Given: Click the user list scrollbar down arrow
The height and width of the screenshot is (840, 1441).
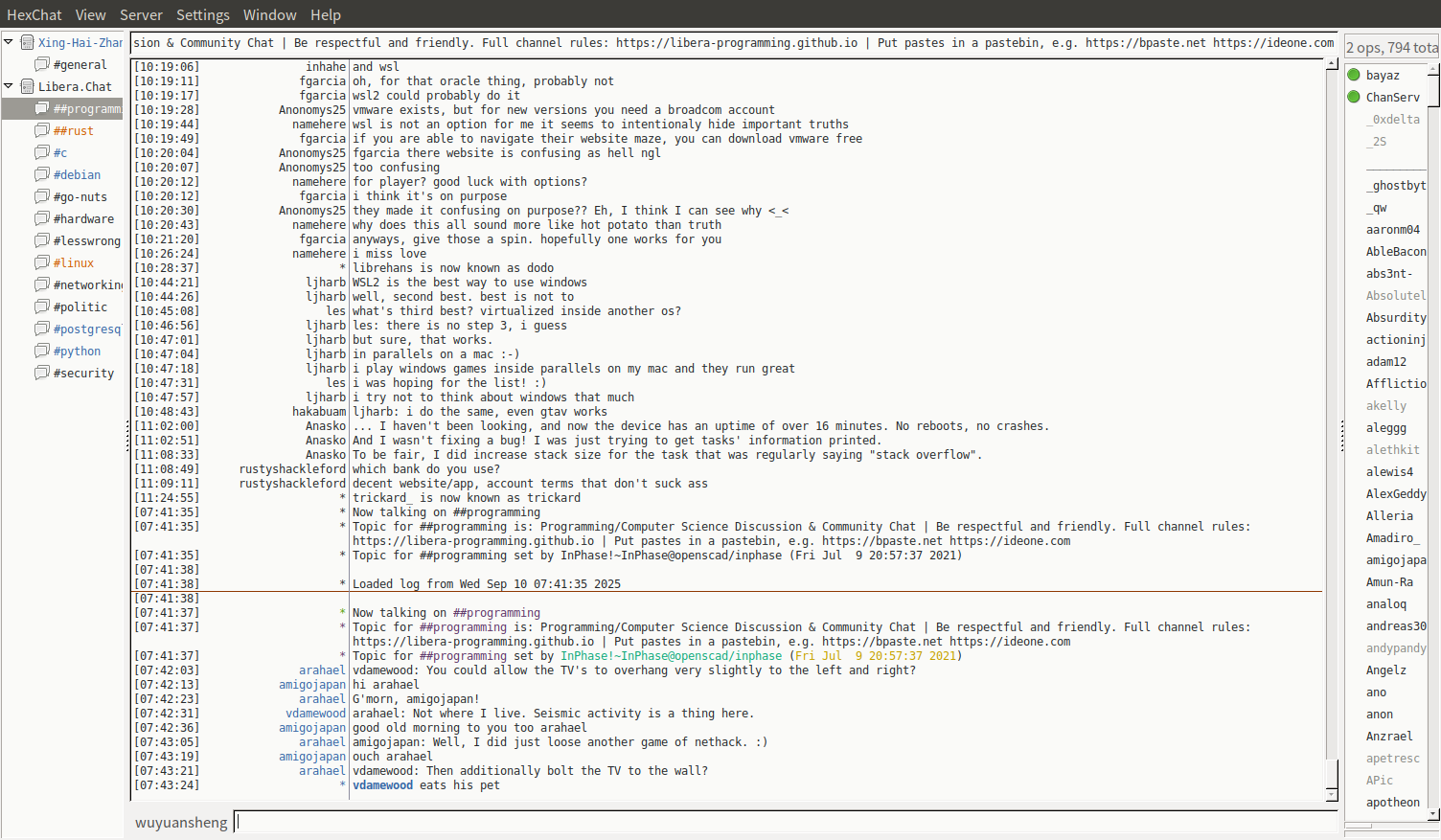Looking at the screenshot, I should tap(1433, 814).
